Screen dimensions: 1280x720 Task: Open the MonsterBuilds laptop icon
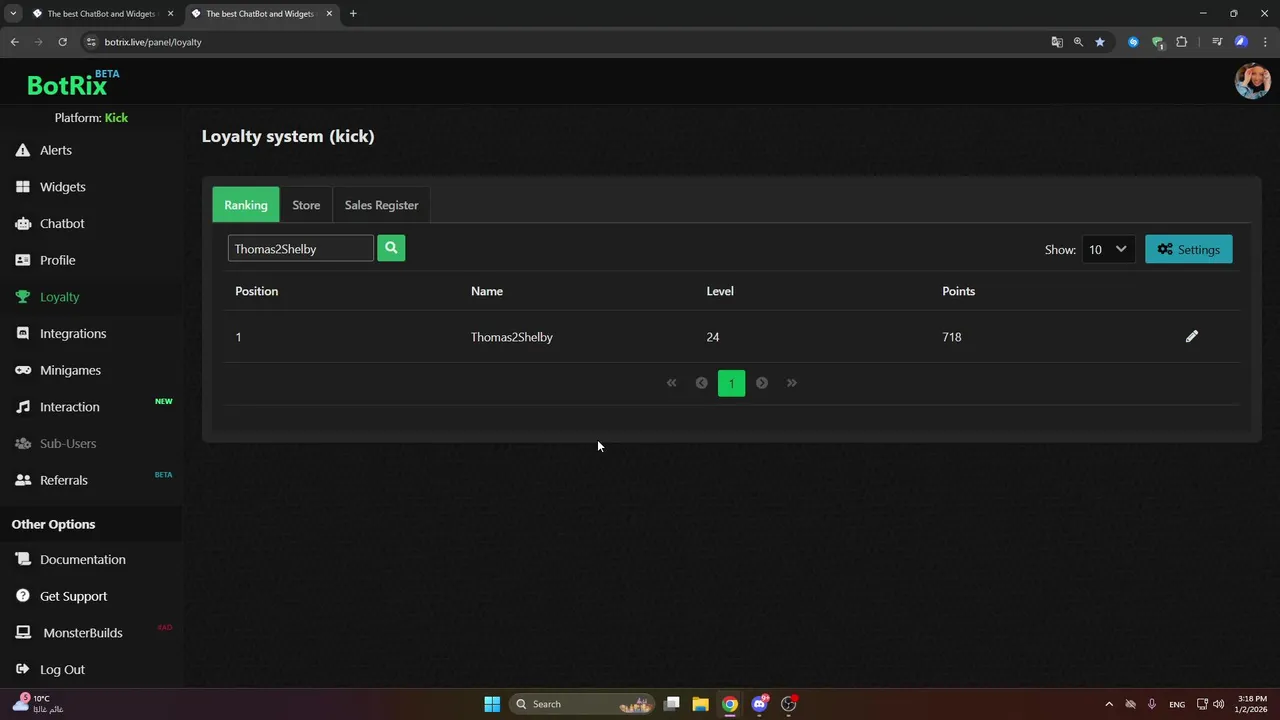coord(22,633)
